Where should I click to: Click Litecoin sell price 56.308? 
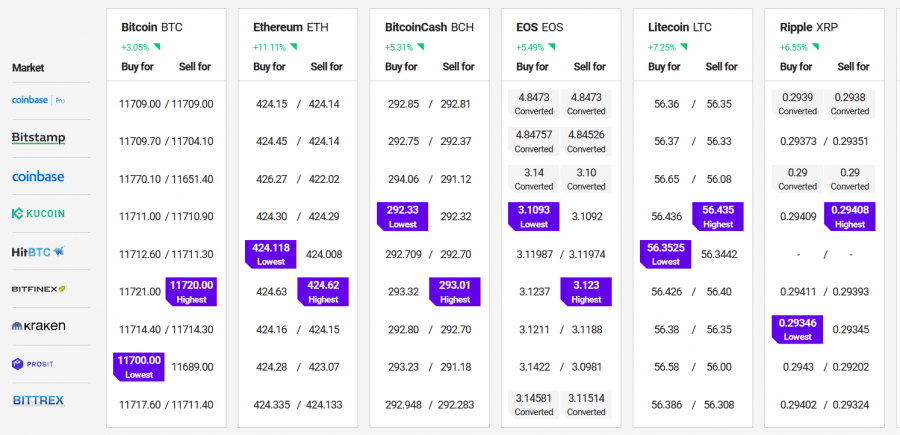pos(719,405)
